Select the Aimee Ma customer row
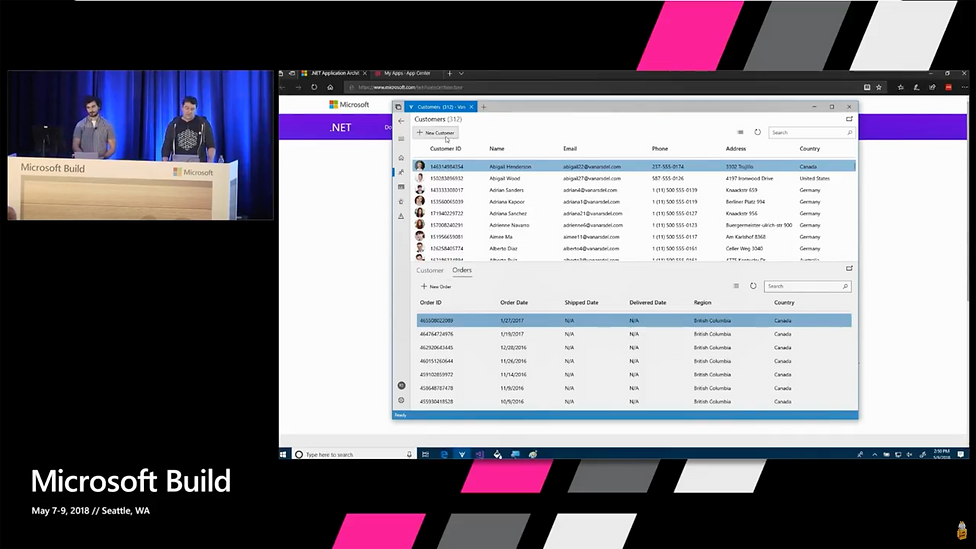This screenshot has width=976, height=549. click(634, 237)
